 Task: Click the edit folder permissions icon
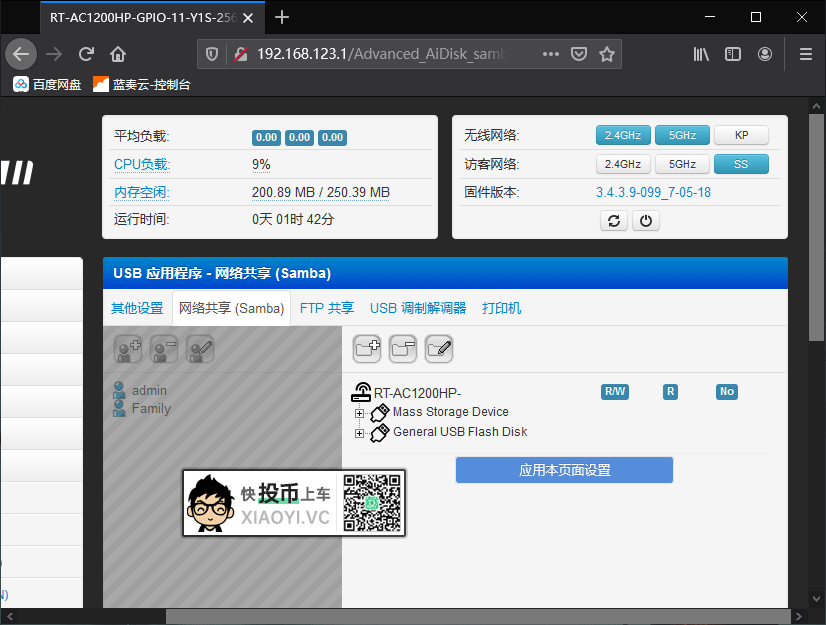pyautogui.click(x=438, y=348)
